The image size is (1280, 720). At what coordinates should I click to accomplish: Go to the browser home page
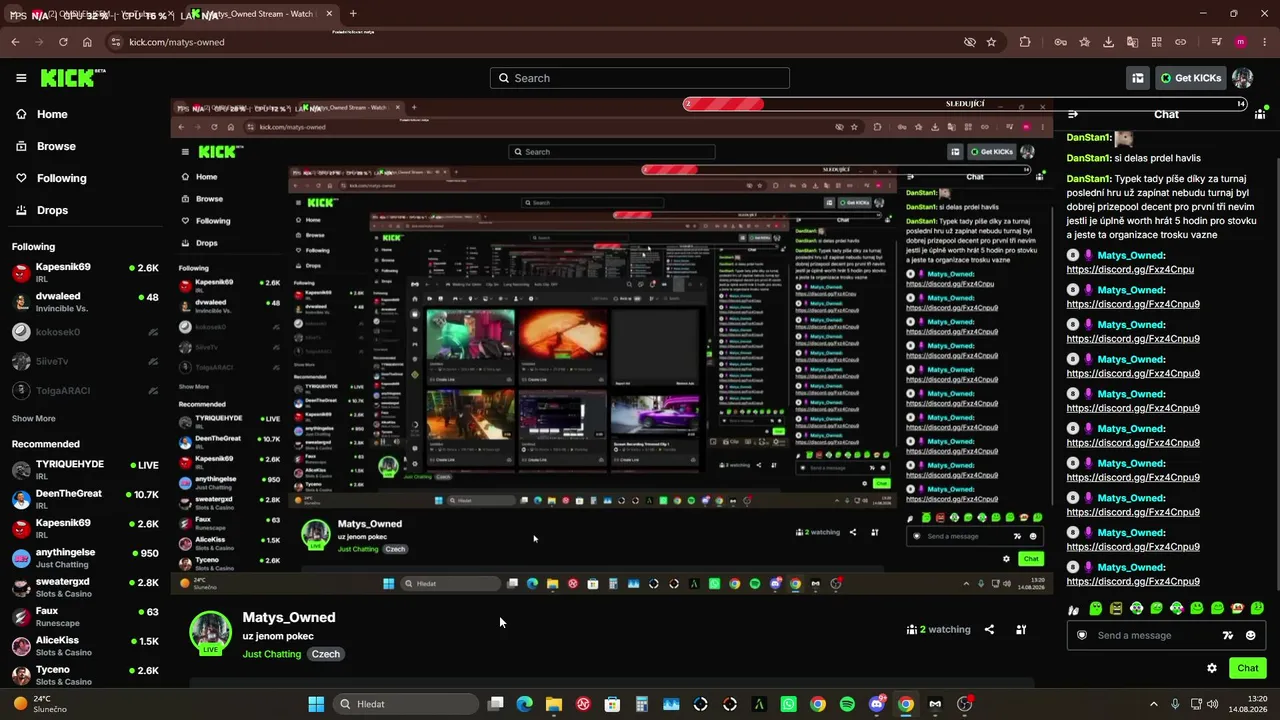[87, 42]
